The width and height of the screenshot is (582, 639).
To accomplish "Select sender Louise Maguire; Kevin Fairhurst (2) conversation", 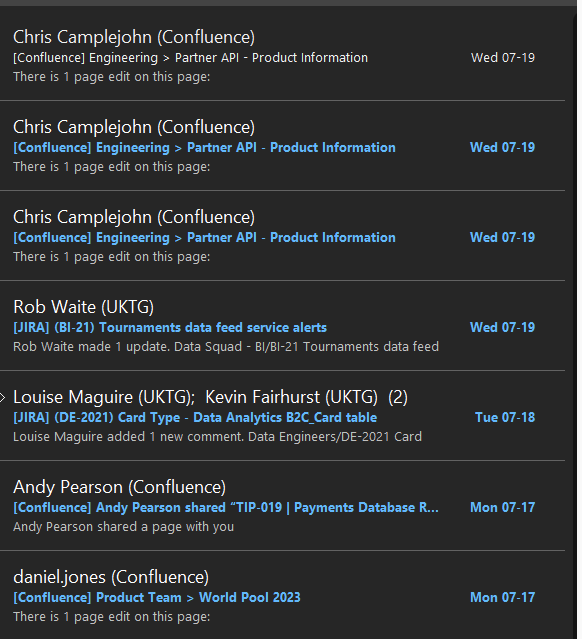I will 210,397.
